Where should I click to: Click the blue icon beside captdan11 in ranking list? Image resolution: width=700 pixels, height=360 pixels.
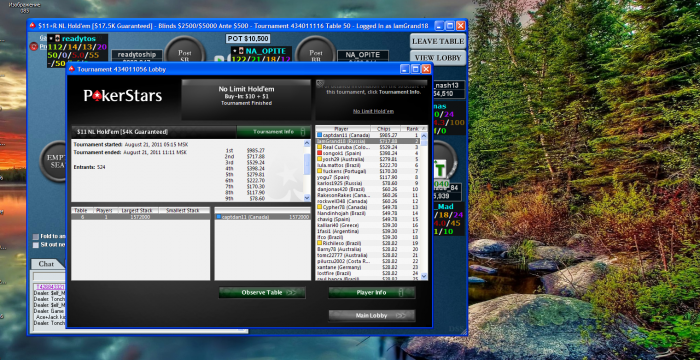click(x=319, y=135)
